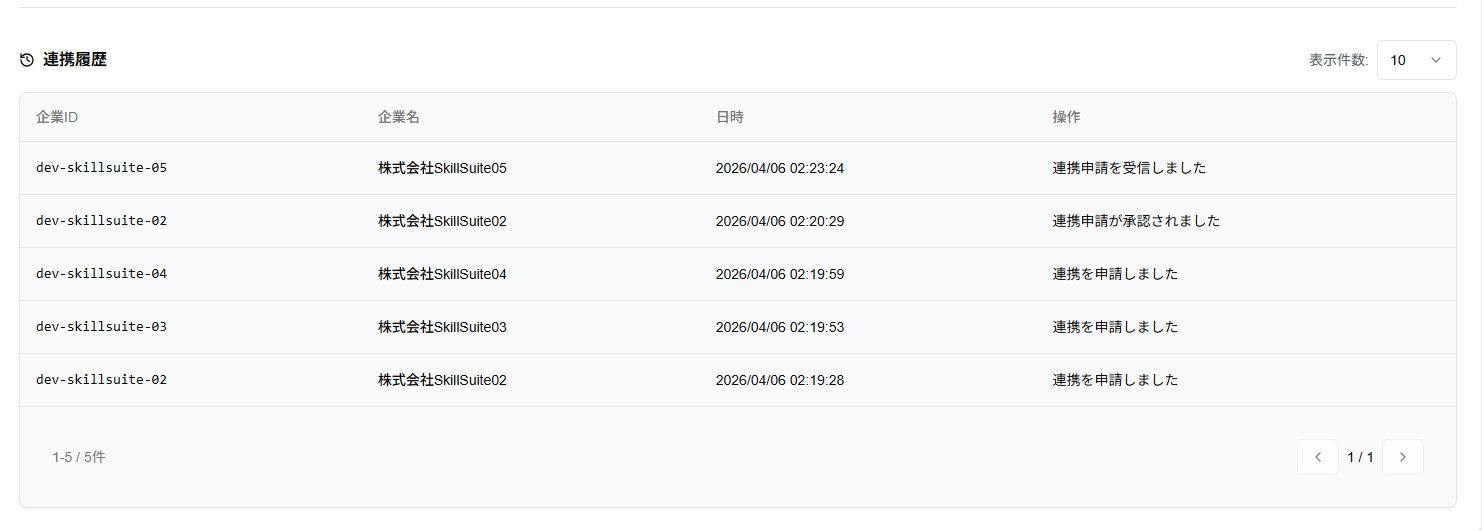Viewport: 1482px width, 531px height.
Task: Click the 1-5 / 5件 record count
Action: click(x=79, y=457)
